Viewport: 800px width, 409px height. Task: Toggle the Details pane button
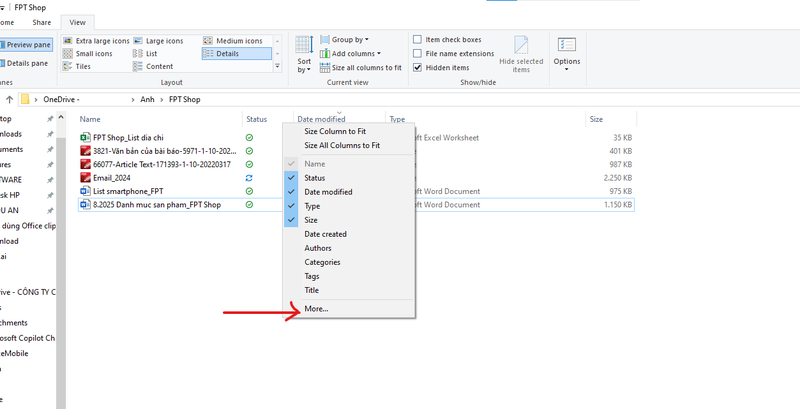click(x=24, y=63)
